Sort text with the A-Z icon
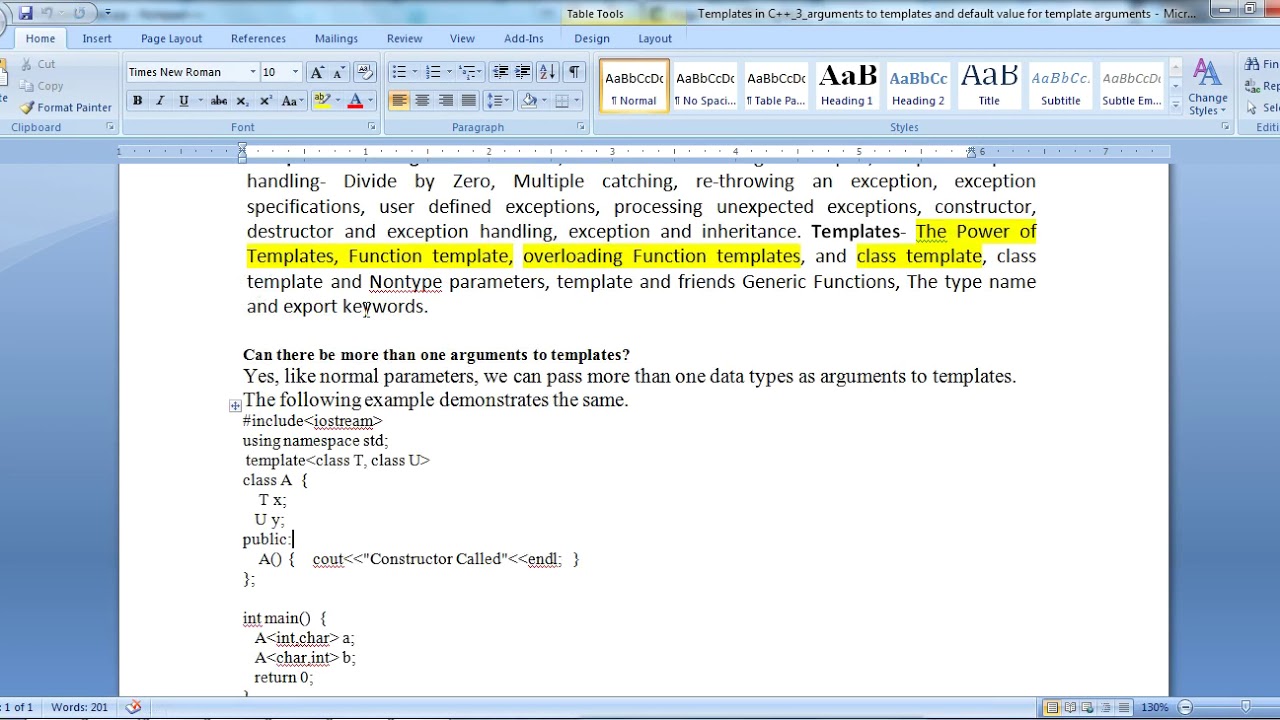Viewport: 1280px width, 720px height. tap(547, 72)
